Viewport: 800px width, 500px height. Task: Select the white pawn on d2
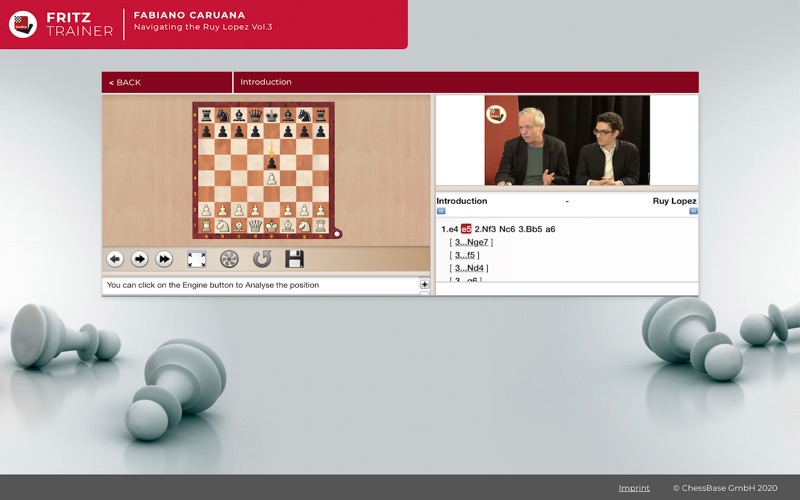[x=255, y=210]
